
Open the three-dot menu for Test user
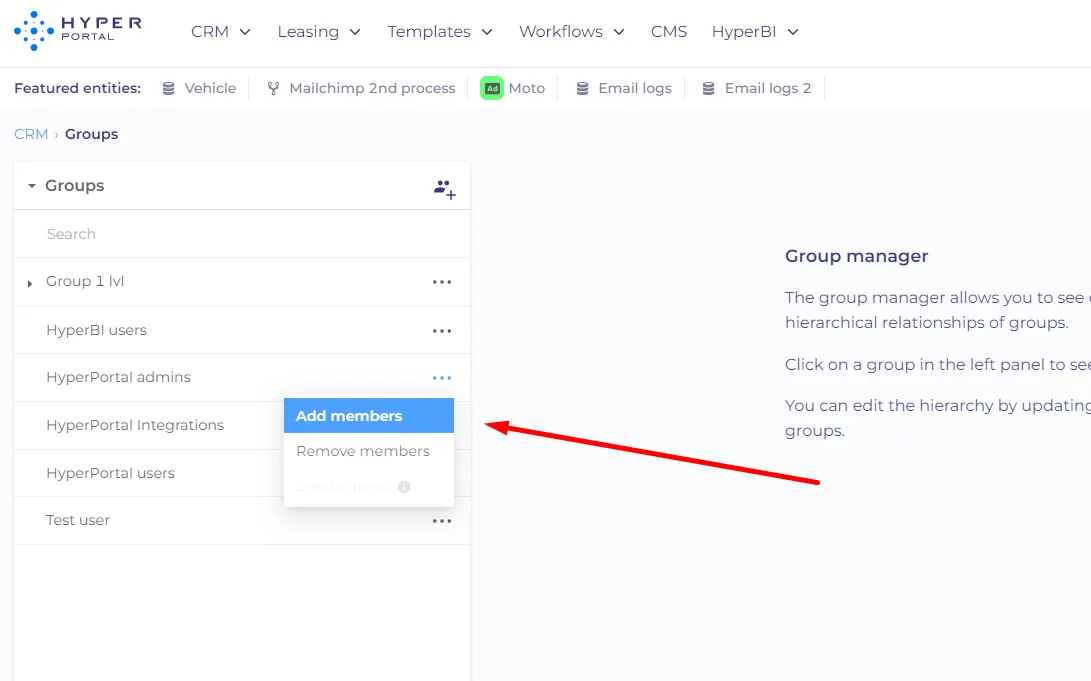[x=442, y=521]
